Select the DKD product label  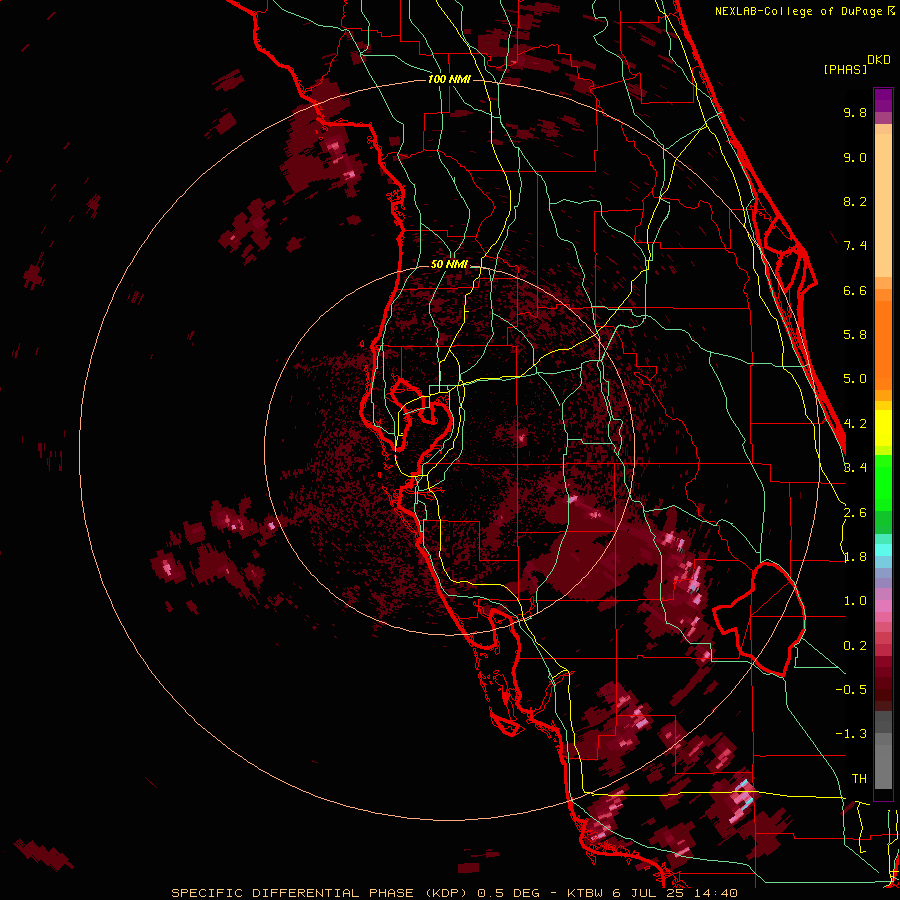(x=879, y=60)
